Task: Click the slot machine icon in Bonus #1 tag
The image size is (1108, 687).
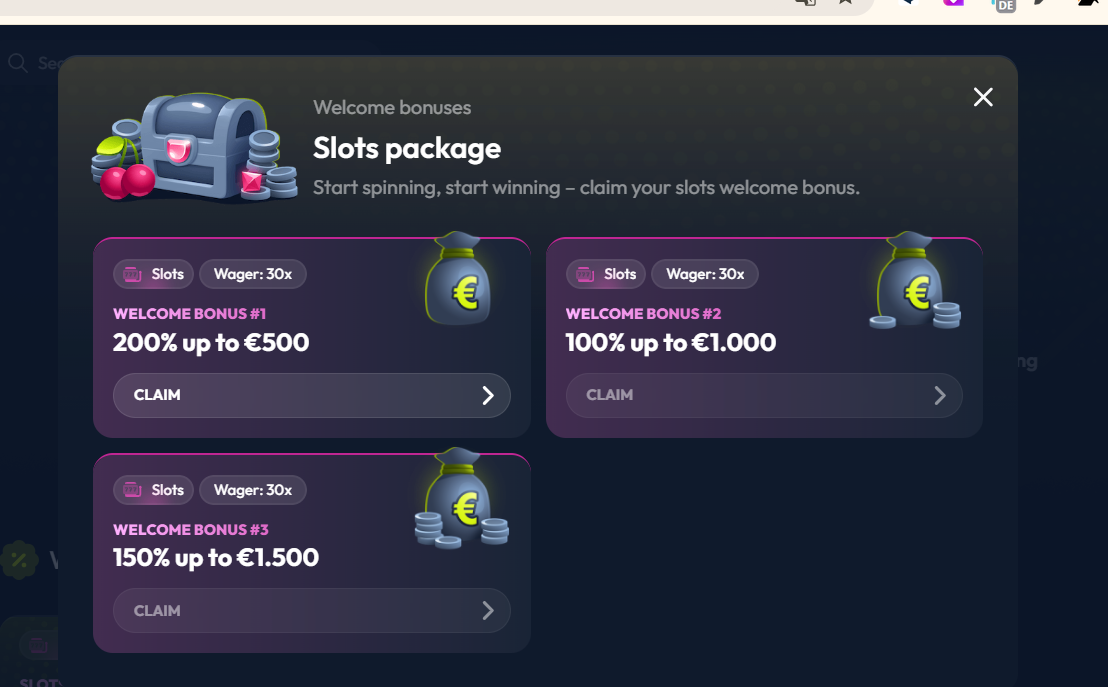Action: pos(133,274)
